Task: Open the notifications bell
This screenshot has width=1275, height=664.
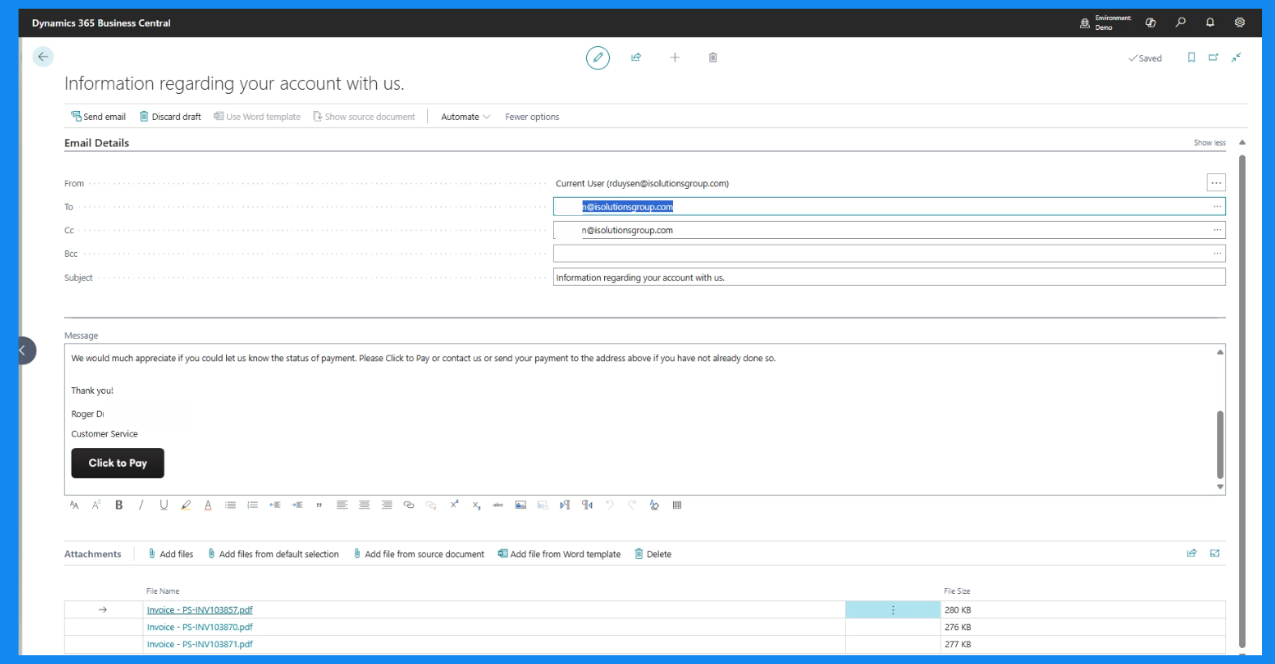Action: (x=1210, y=22)
